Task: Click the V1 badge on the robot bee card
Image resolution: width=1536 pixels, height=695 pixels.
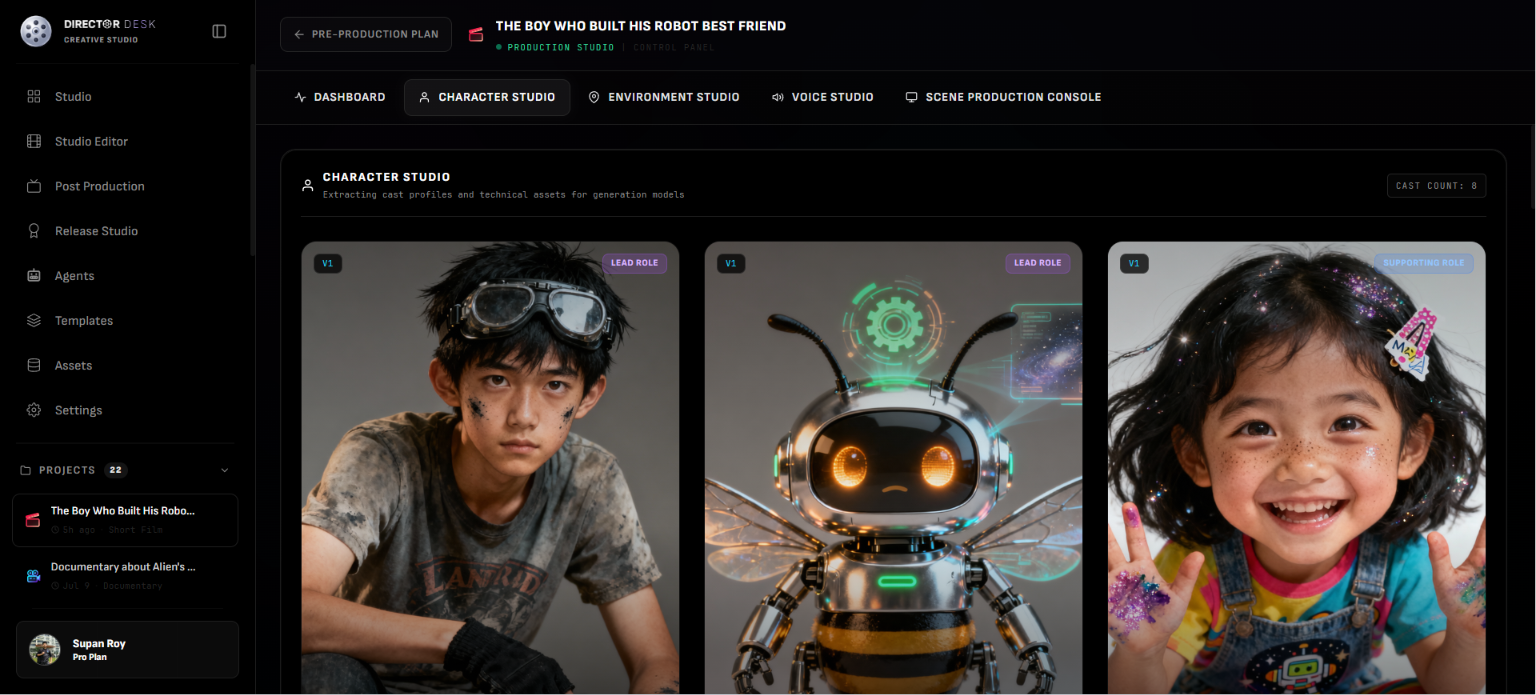Action: tap(731, 264)
